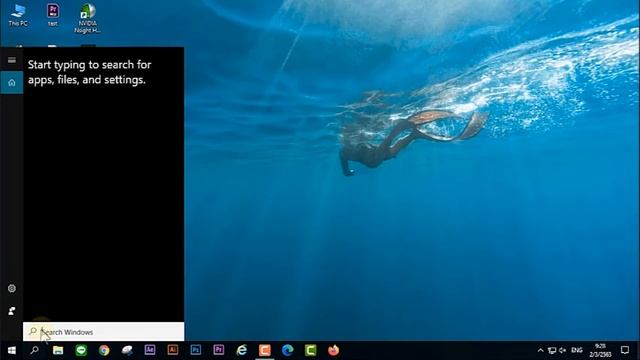Open This PC desktop icon

pyautogui.click(x=18, y=16)
